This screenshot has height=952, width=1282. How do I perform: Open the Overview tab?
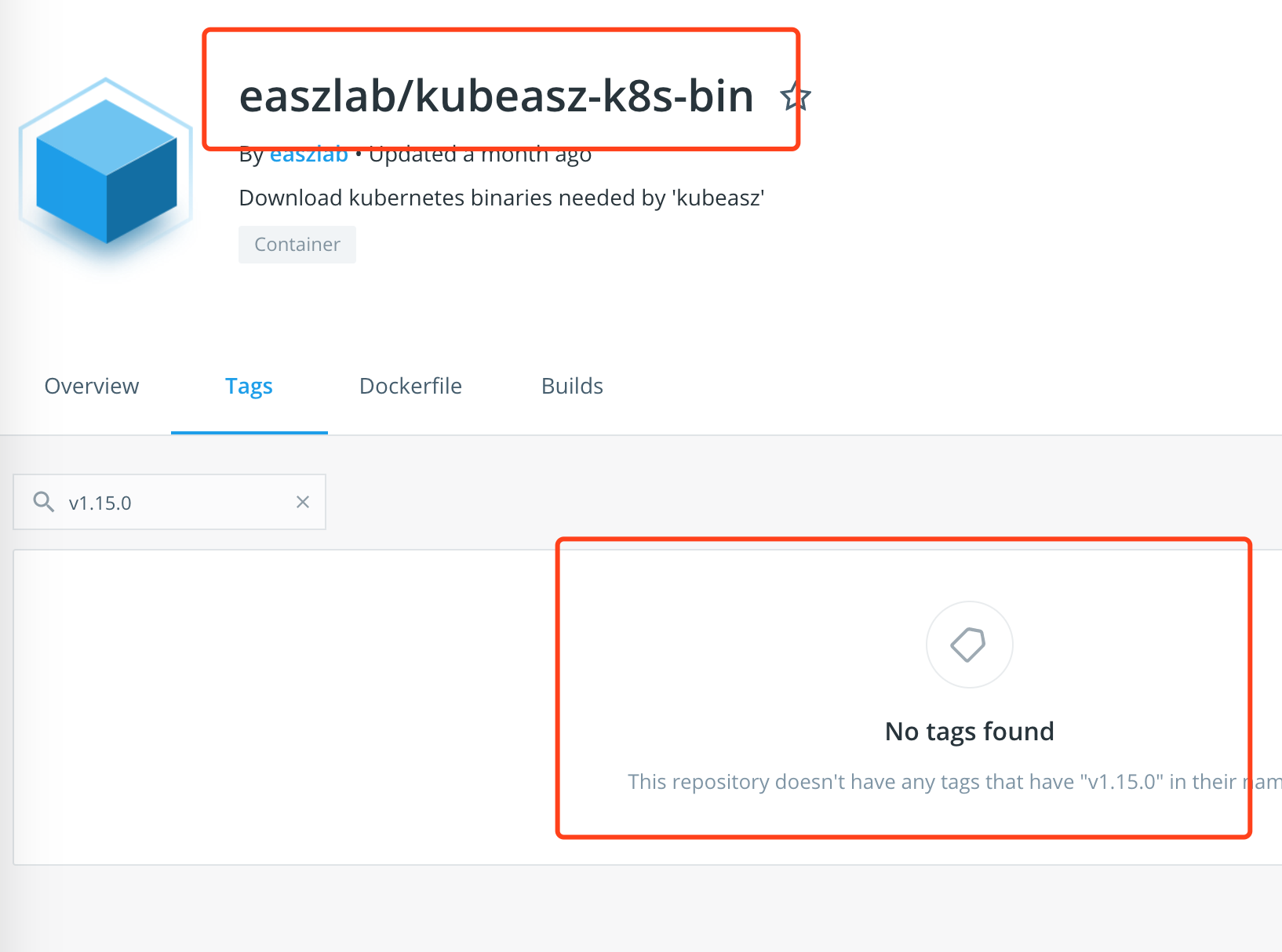91,386
